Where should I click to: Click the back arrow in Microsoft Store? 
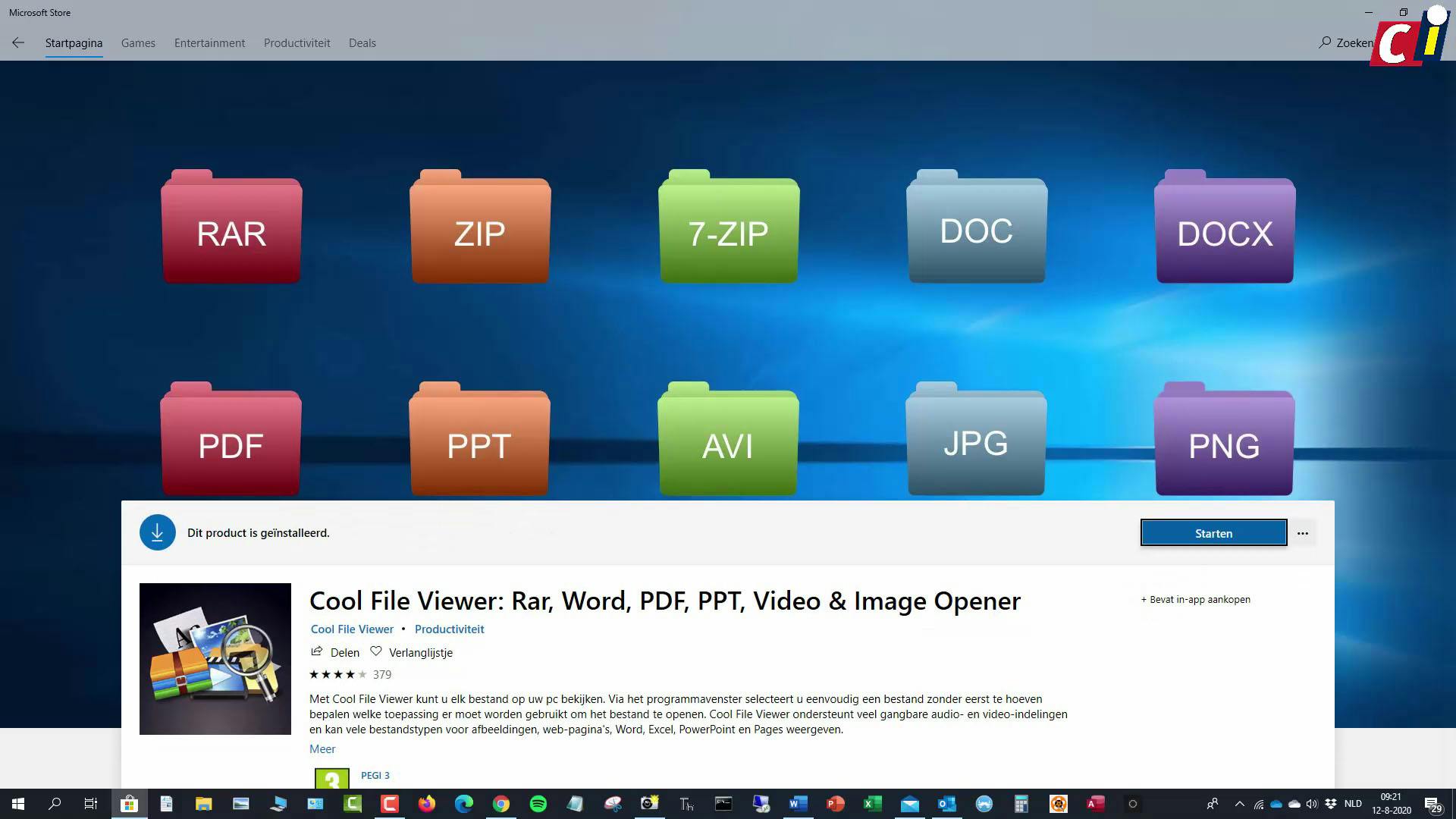pyautogui.click(x=18, y=42)
